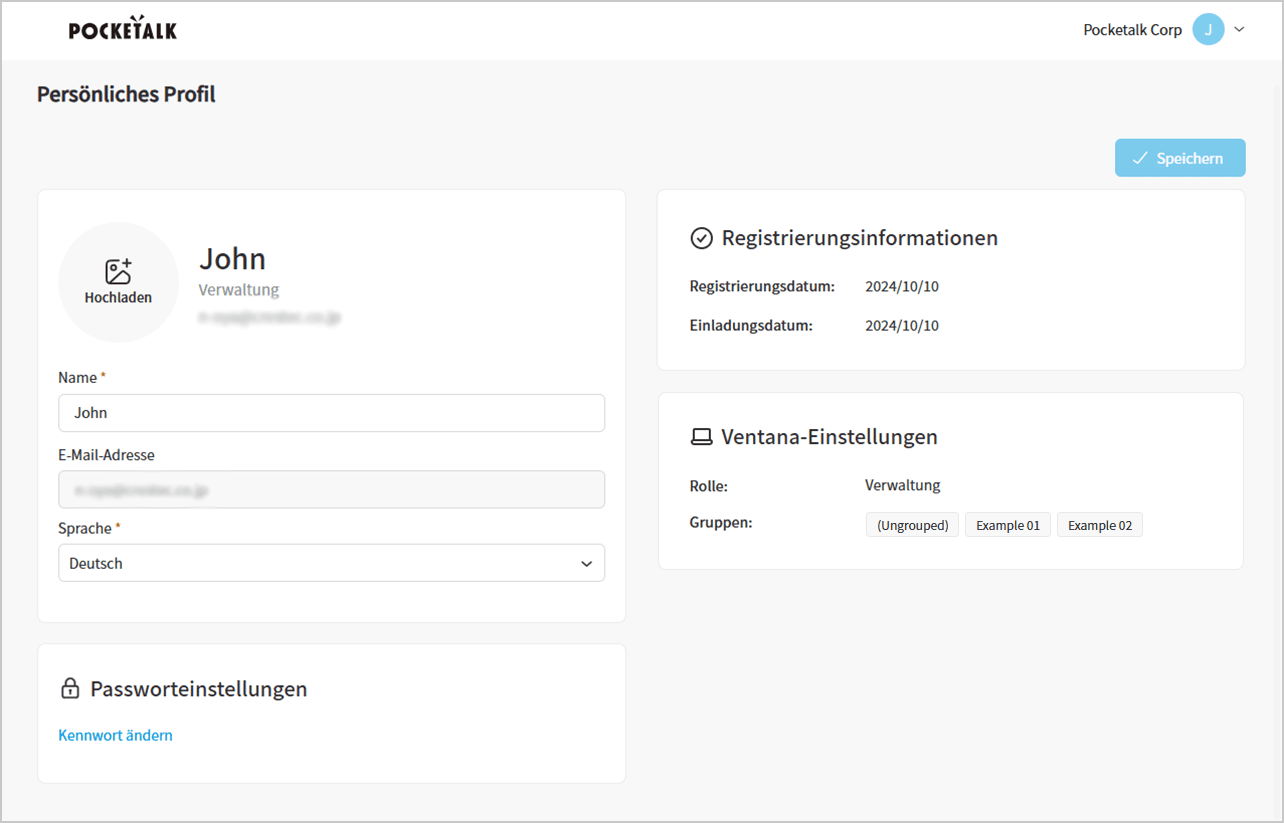Click the Kennwort ändern link

click(x=115, y=735)
